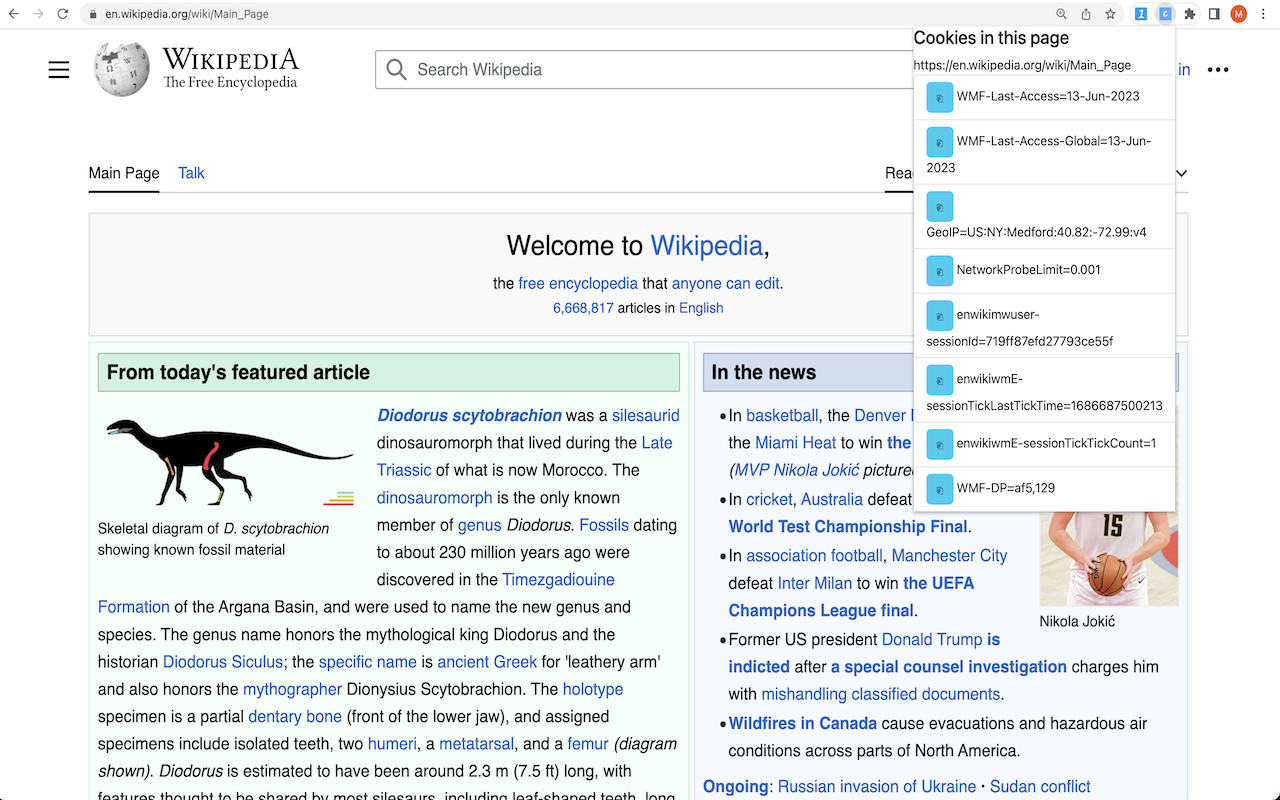Open the Diodorus Siculus link

(223, 662)
